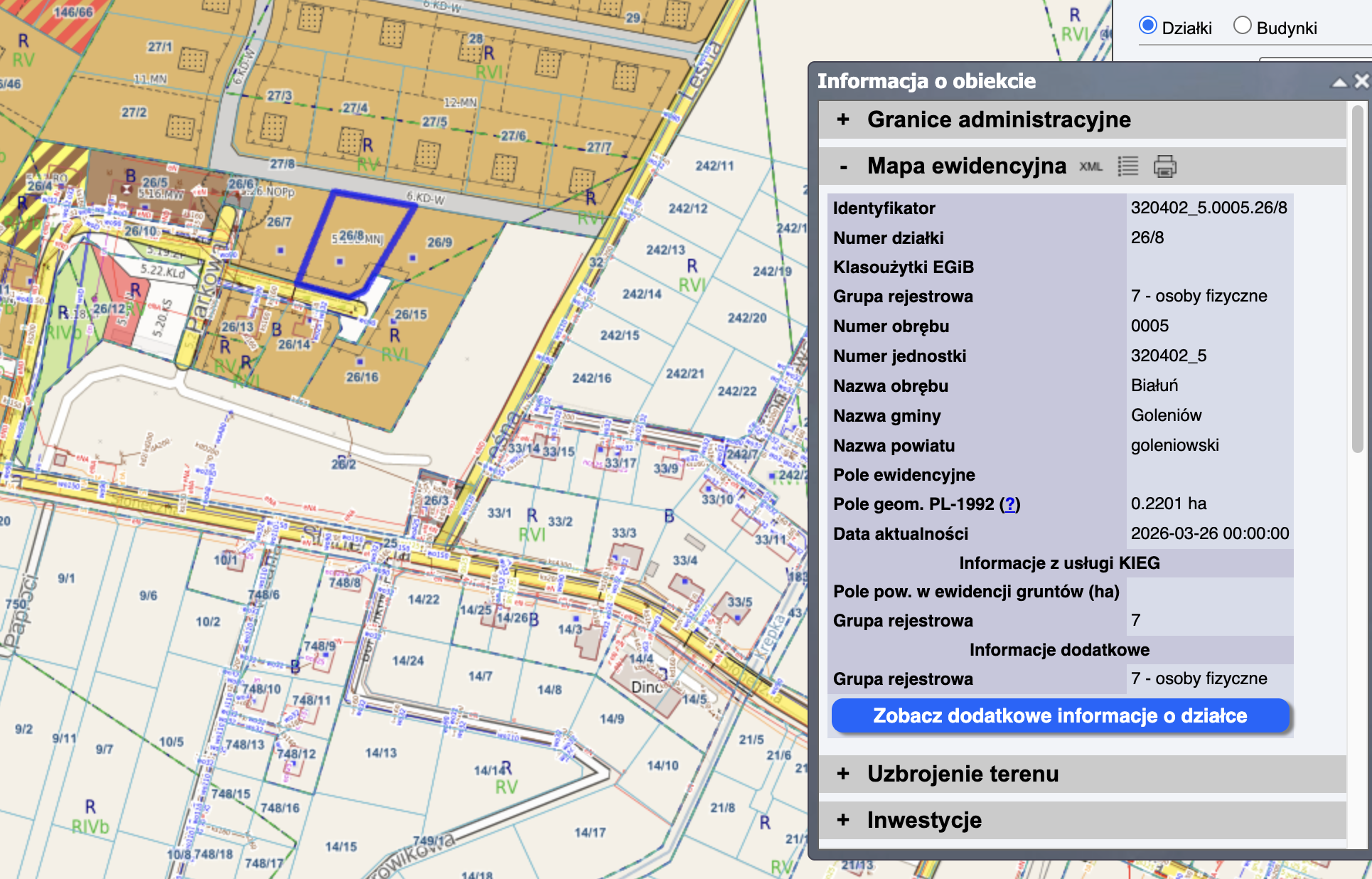Click parcel 242/16 on the map
Screen dimensions: 1372x879
coord(591,378)
